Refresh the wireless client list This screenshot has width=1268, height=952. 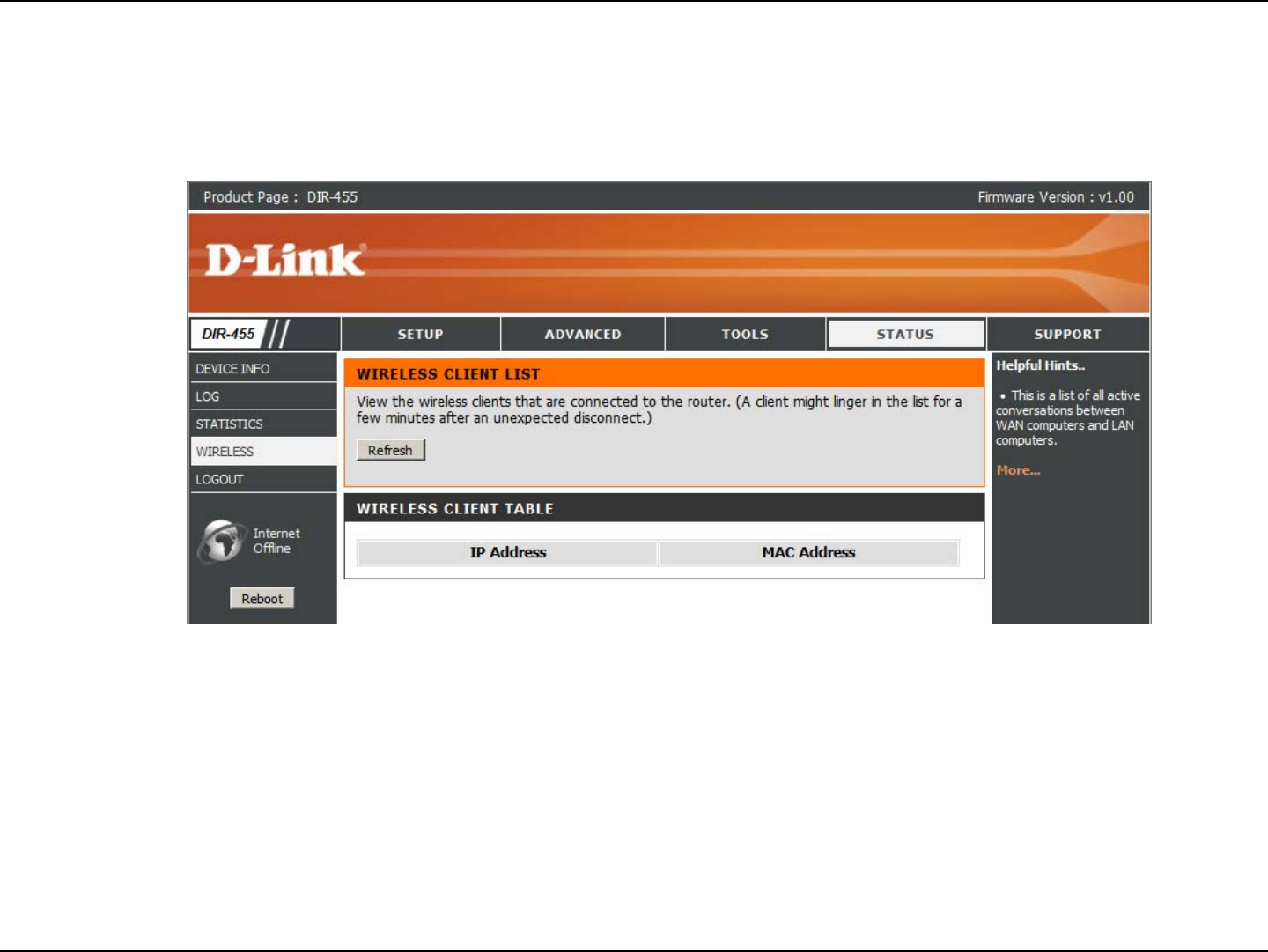(390, 450)
